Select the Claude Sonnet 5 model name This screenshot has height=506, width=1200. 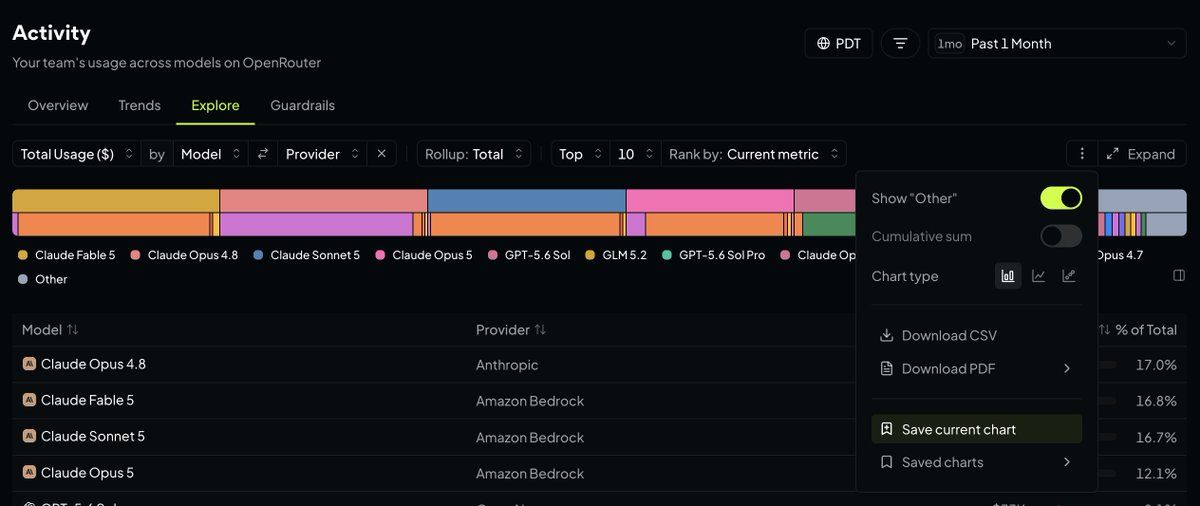click(x=93, y=436)
